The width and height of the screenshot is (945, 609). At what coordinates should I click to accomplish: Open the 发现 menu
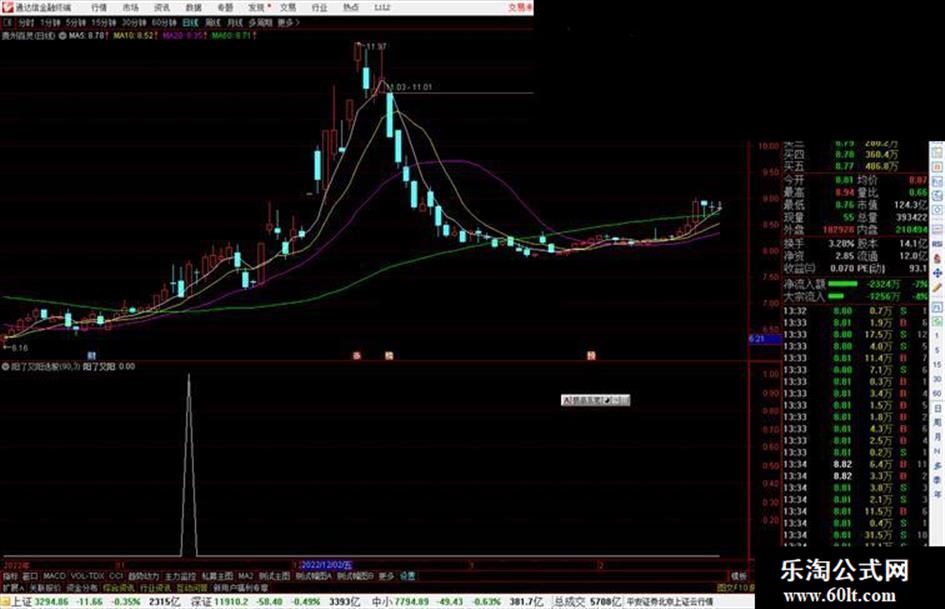click(256, 7)
